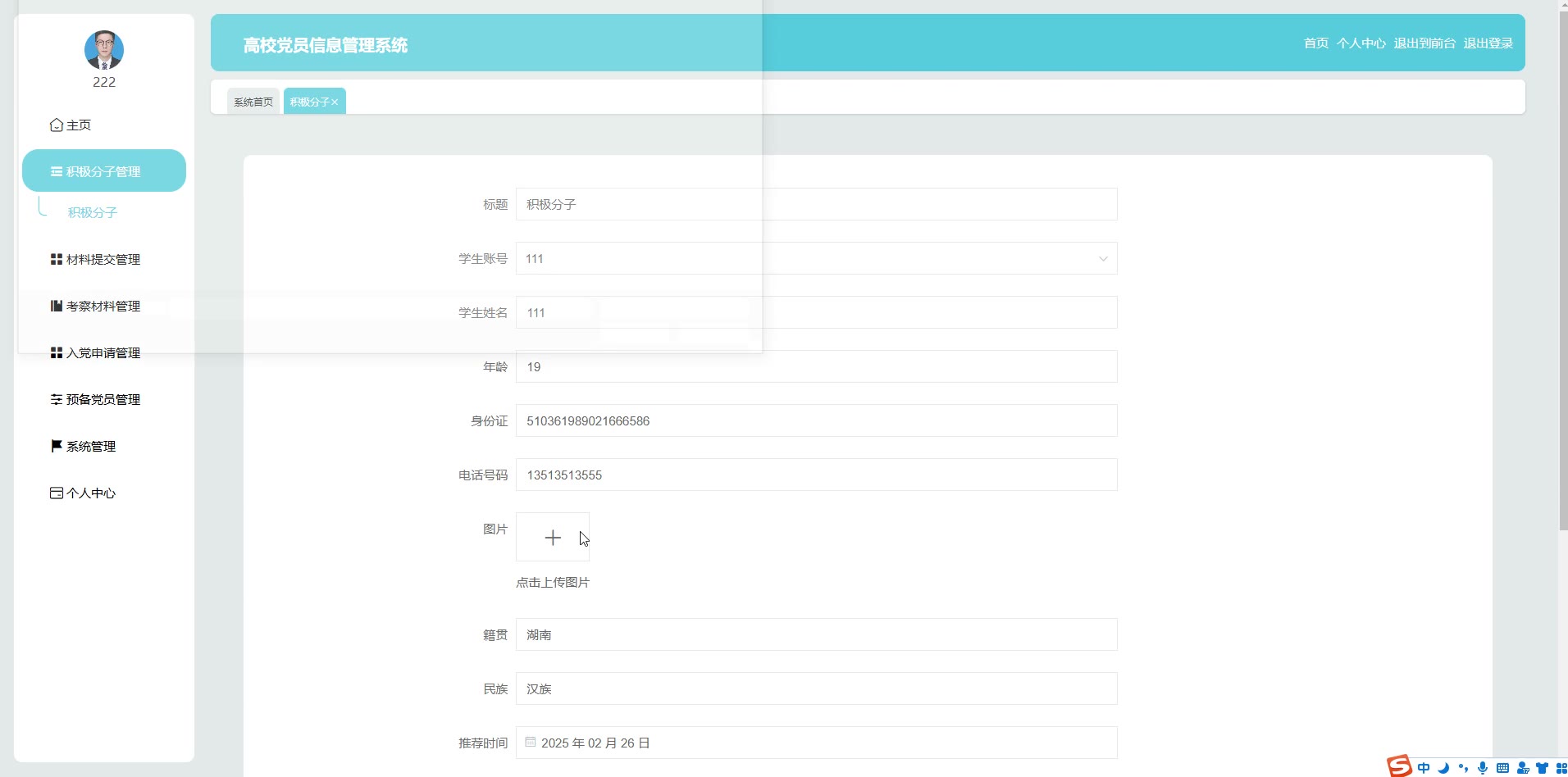Open IME skin shirt icon
Image resolution: width=1568 pixels, height=777 pixels.
(x=1543, y=768)
